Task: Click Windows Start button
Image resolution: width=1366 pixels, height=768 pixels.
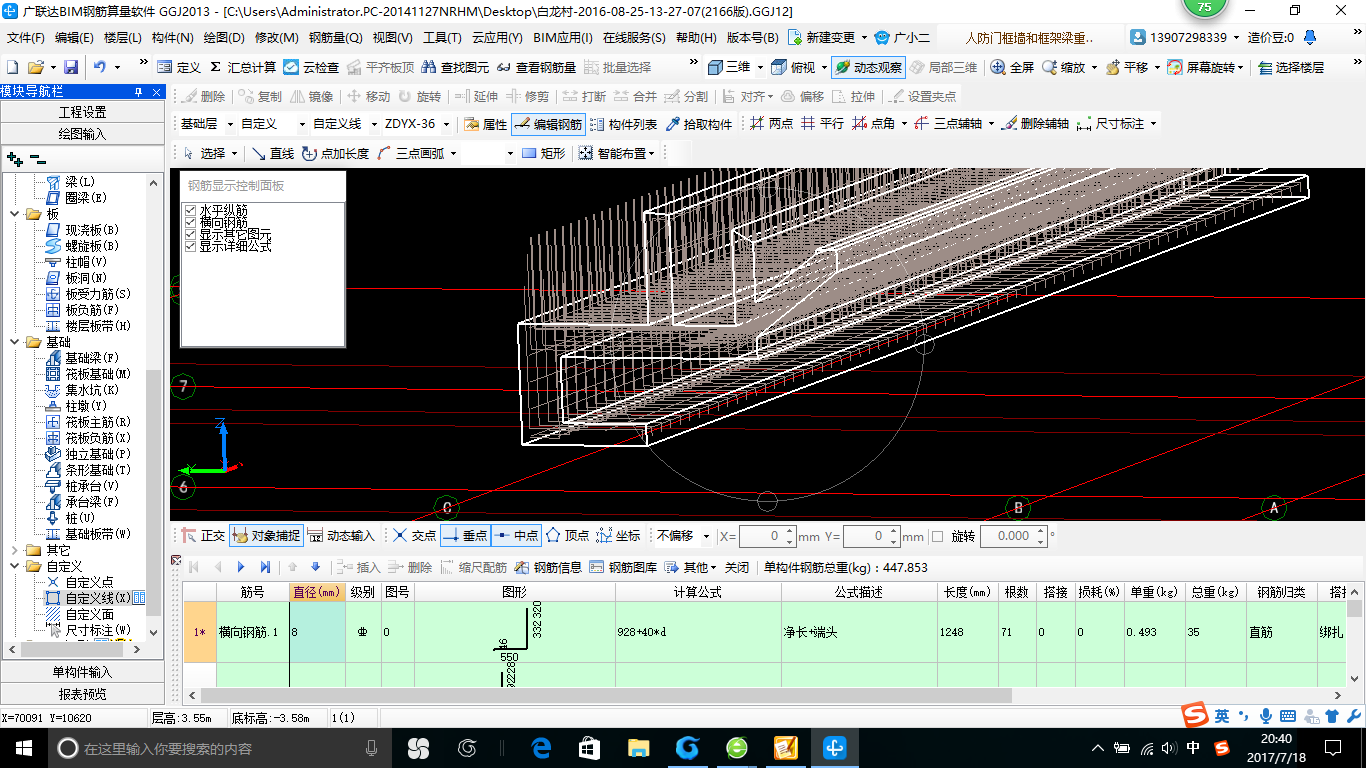Action: point(23,747)
